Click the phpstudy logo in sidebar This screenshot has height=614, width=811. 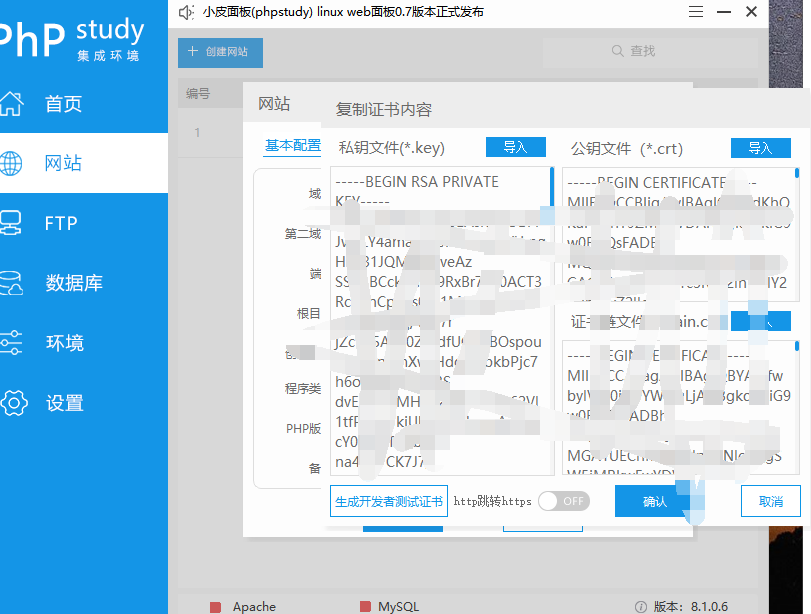click(72, 38)
